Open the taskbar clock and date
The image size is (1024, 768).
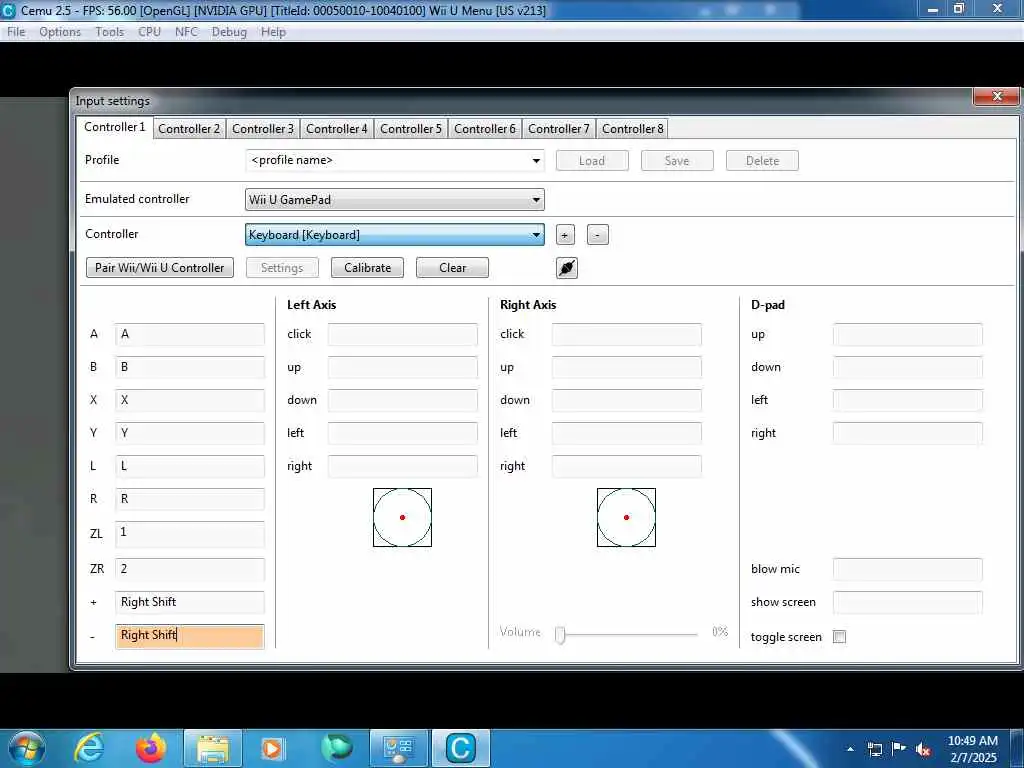click(x=973, y=749)
